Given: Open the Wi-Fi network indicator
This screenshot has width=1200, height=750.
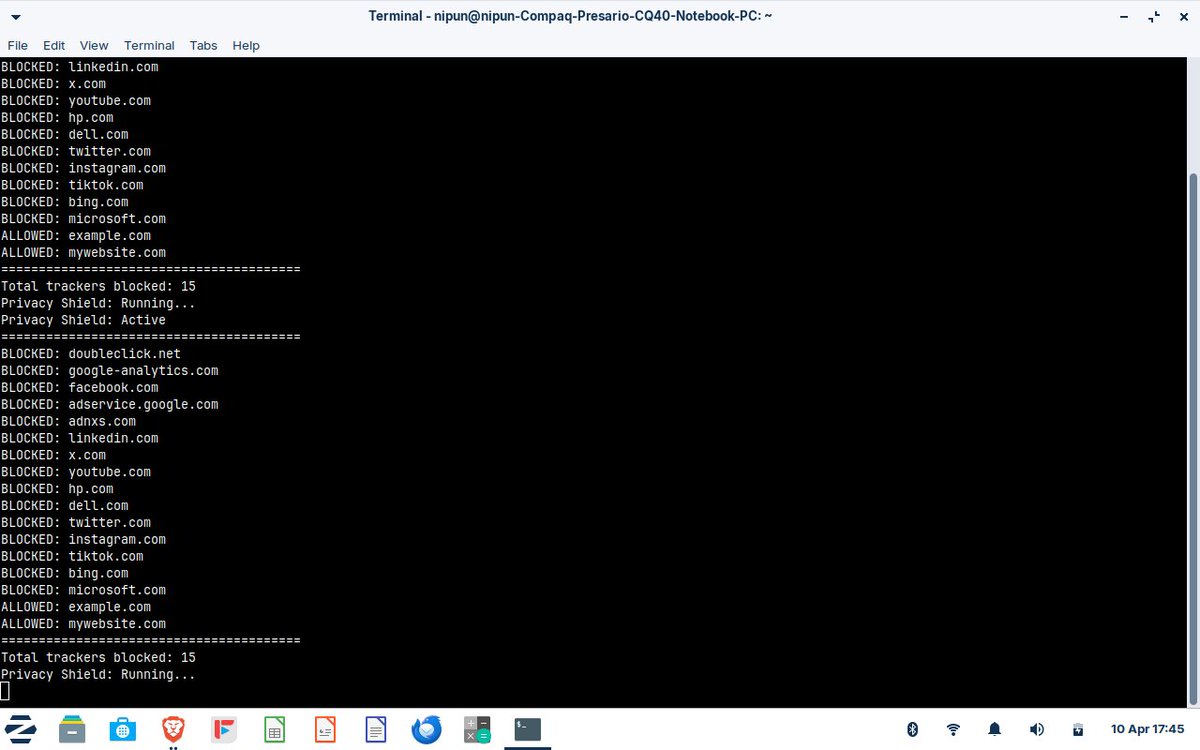Looking at the screenshot, I should tap(953, 730).
